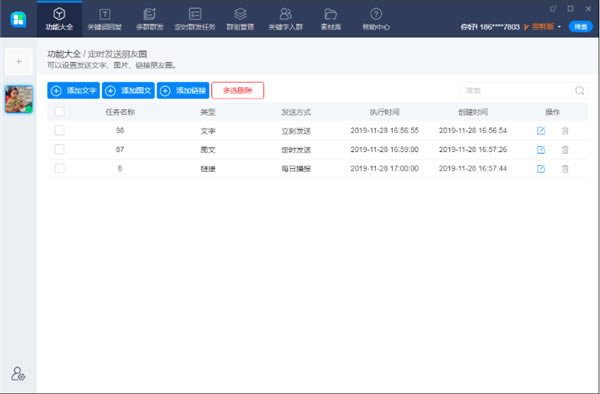
Task: Click the app logo in the top-left corner
Action: tap(18, 19)
